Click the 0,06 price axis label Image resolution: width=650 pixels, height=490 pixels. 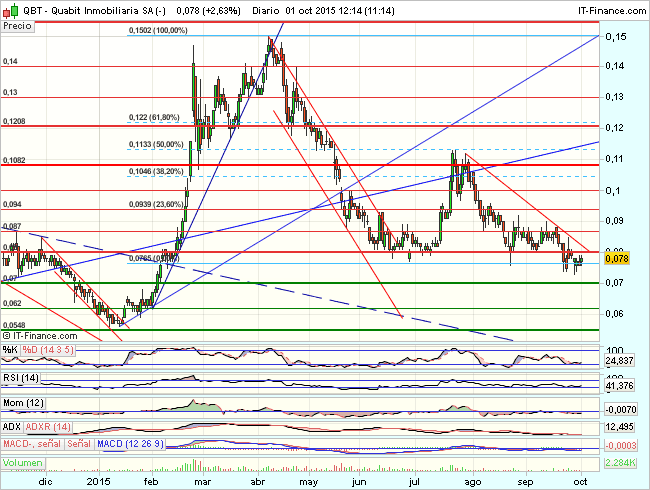click(x=614, y=314)
